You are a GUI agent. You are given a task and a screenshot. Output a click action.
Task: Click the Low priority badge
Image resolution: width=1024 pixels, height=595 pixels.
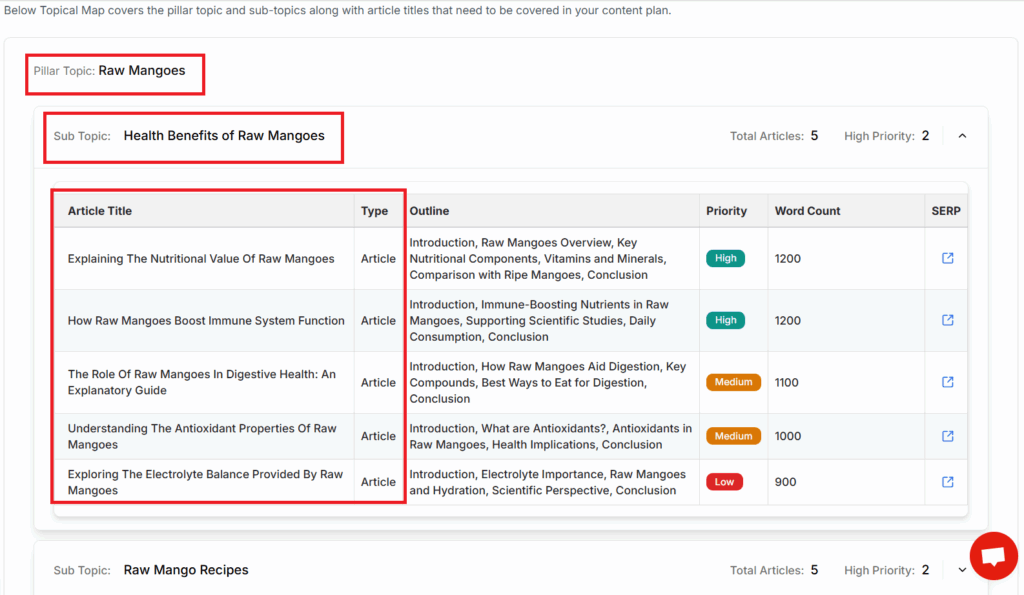pyautogui.click(x=724, y=482)
